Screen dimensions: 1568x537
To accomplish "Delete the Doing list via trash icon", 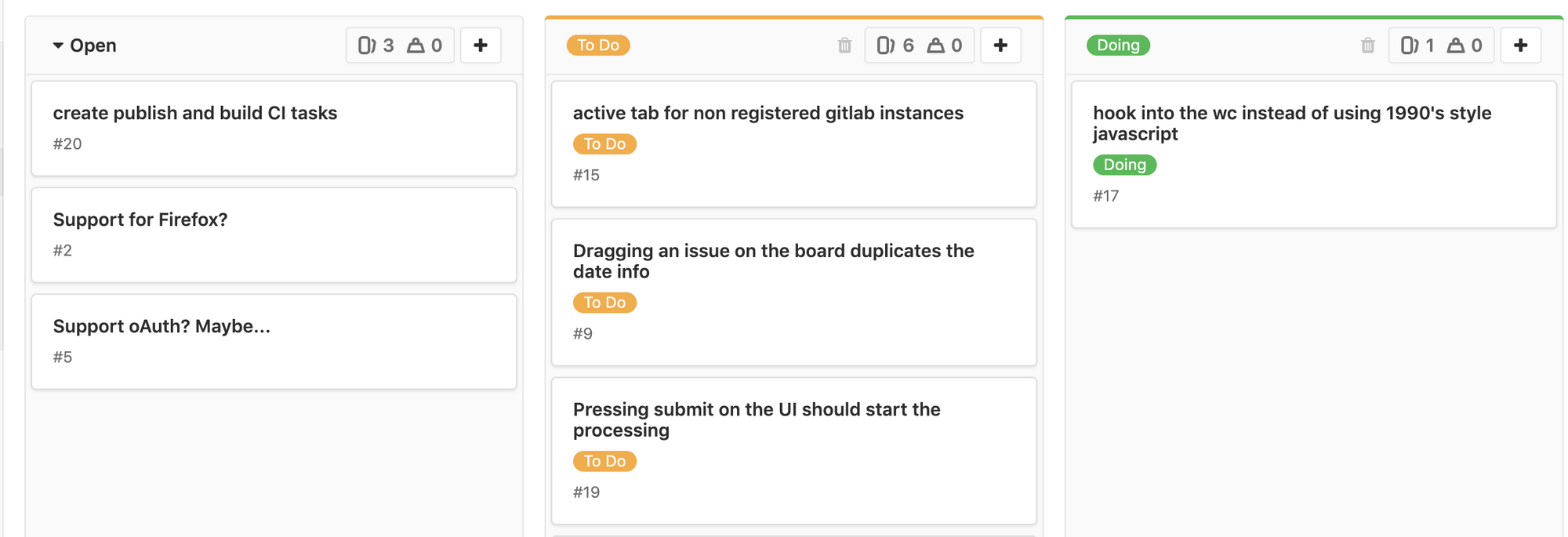I will [x=1367, y=45].
